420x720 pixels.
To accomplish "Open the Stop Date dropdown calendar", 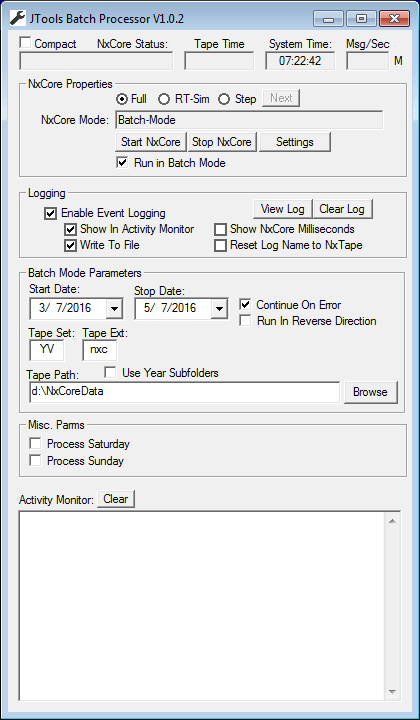I will (219, 309).
